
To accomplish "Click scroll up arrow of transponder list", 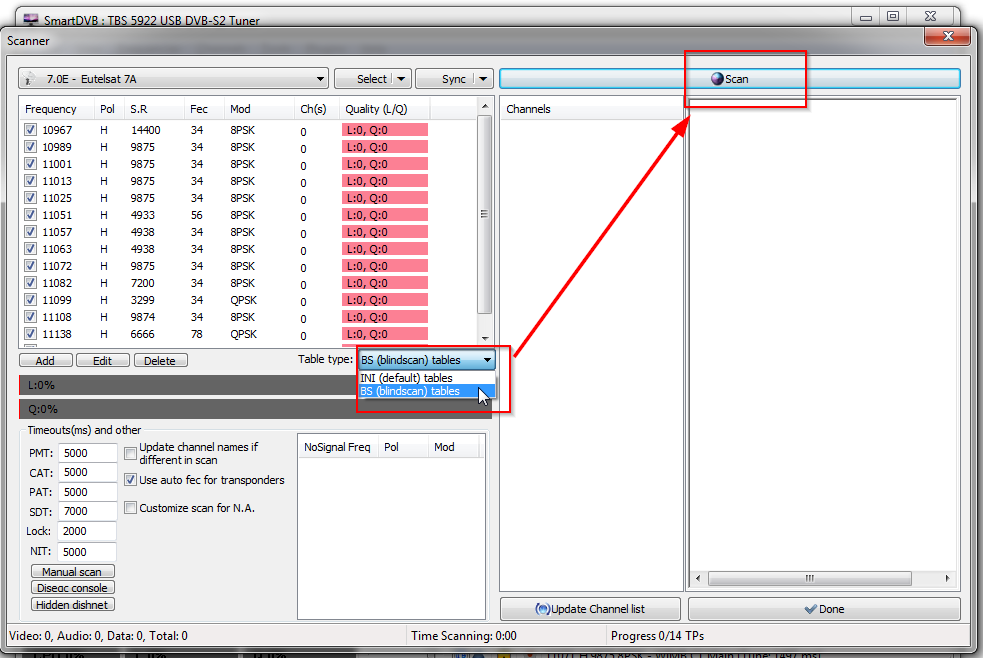I will tap(485, 107).
